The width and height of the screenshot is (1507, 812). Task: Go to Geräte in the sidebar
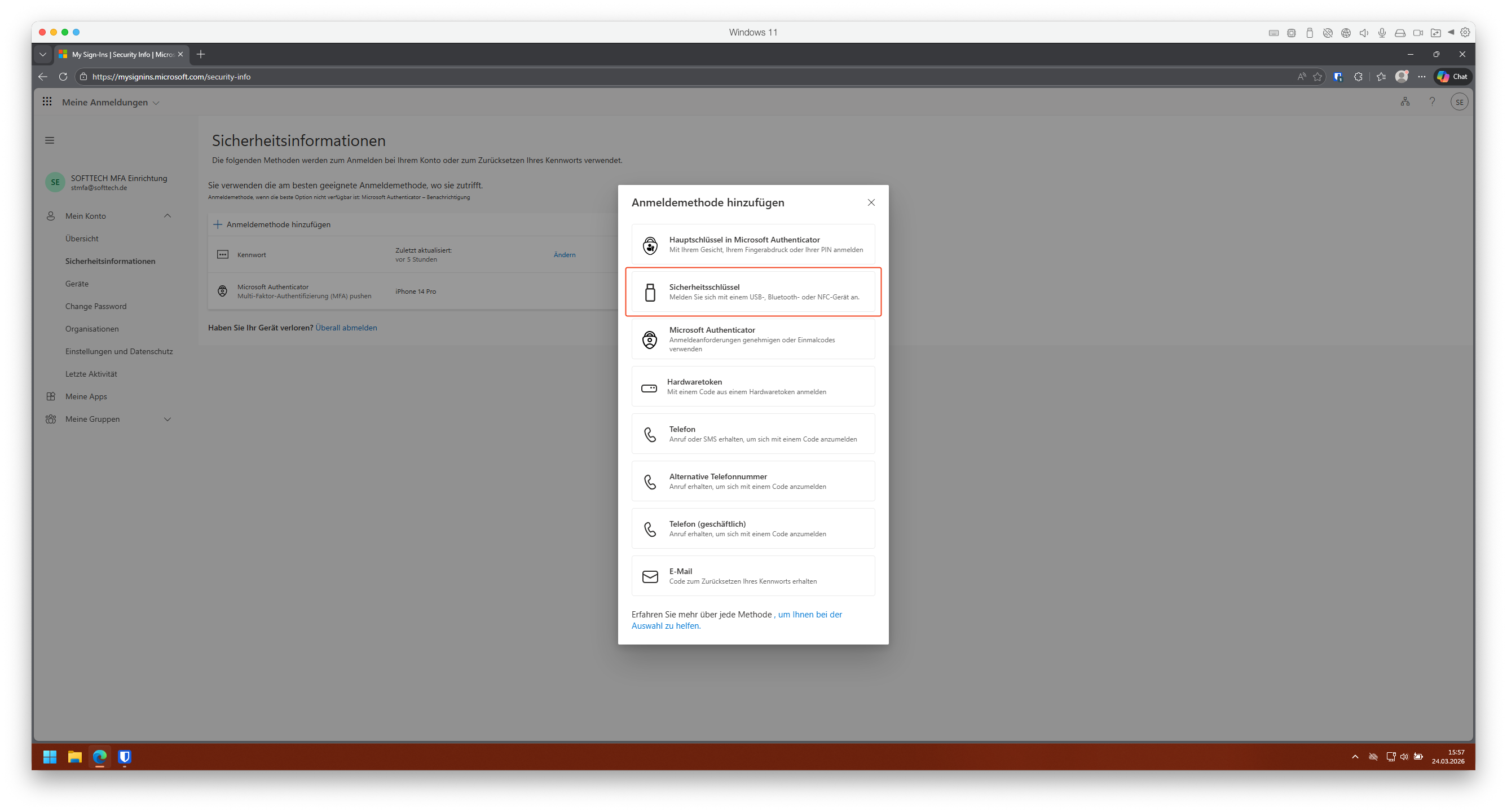(77, 284)
